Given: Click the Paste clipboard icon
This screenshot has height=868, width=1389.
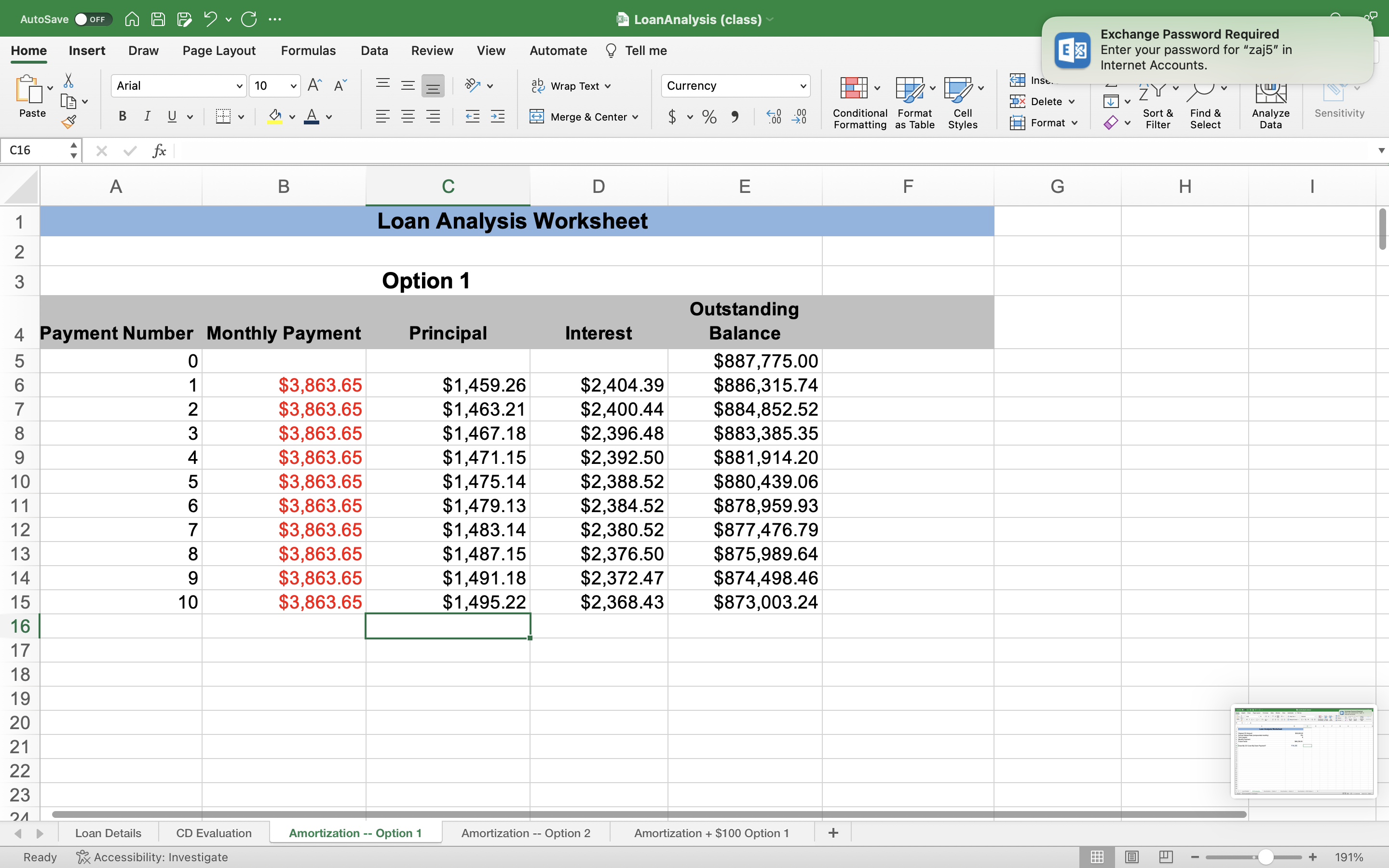Looking at the screenshot, I should tap(29, 89).
